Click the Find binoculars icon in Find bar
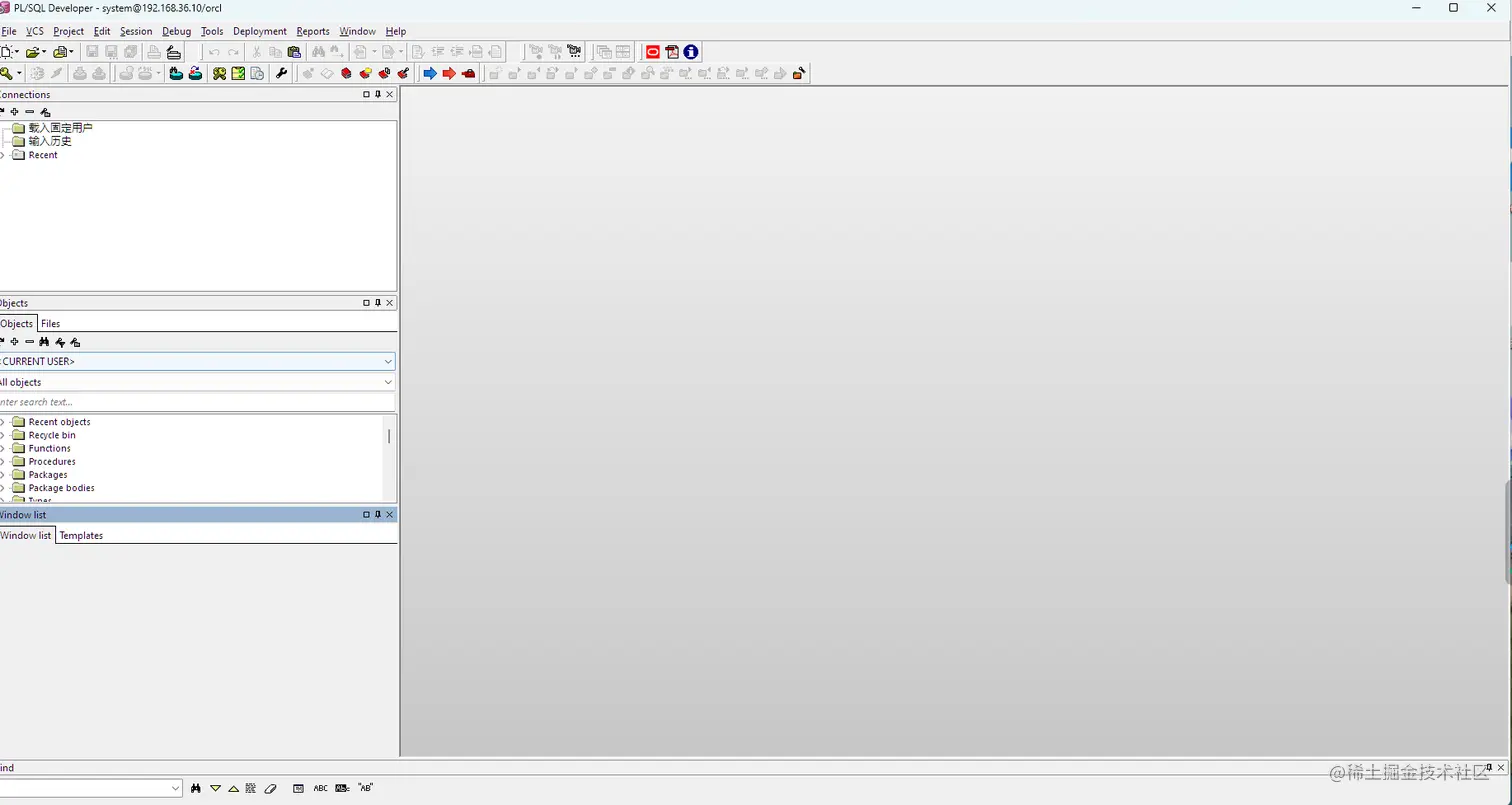1512x805 pixels. pyautogui.click(x=196, y=788)
